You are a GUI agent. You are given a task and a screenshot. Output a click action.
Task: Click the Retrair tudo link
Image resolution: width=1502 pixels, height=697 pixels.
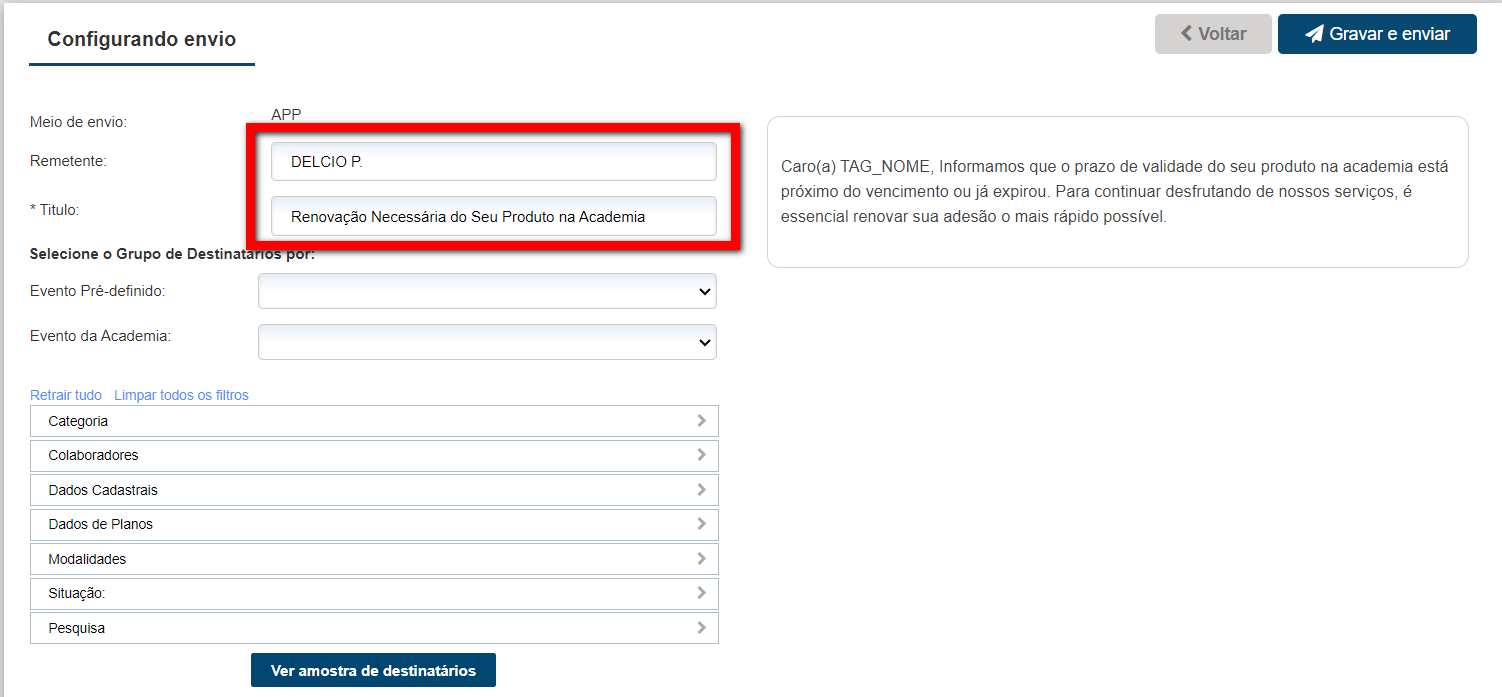point(66,395)
